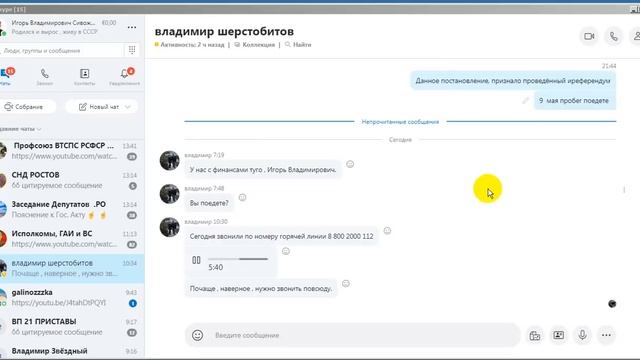Viewport: 640px width, 360px height.
Task: React to the hotline number message
Action: (387, 231)
